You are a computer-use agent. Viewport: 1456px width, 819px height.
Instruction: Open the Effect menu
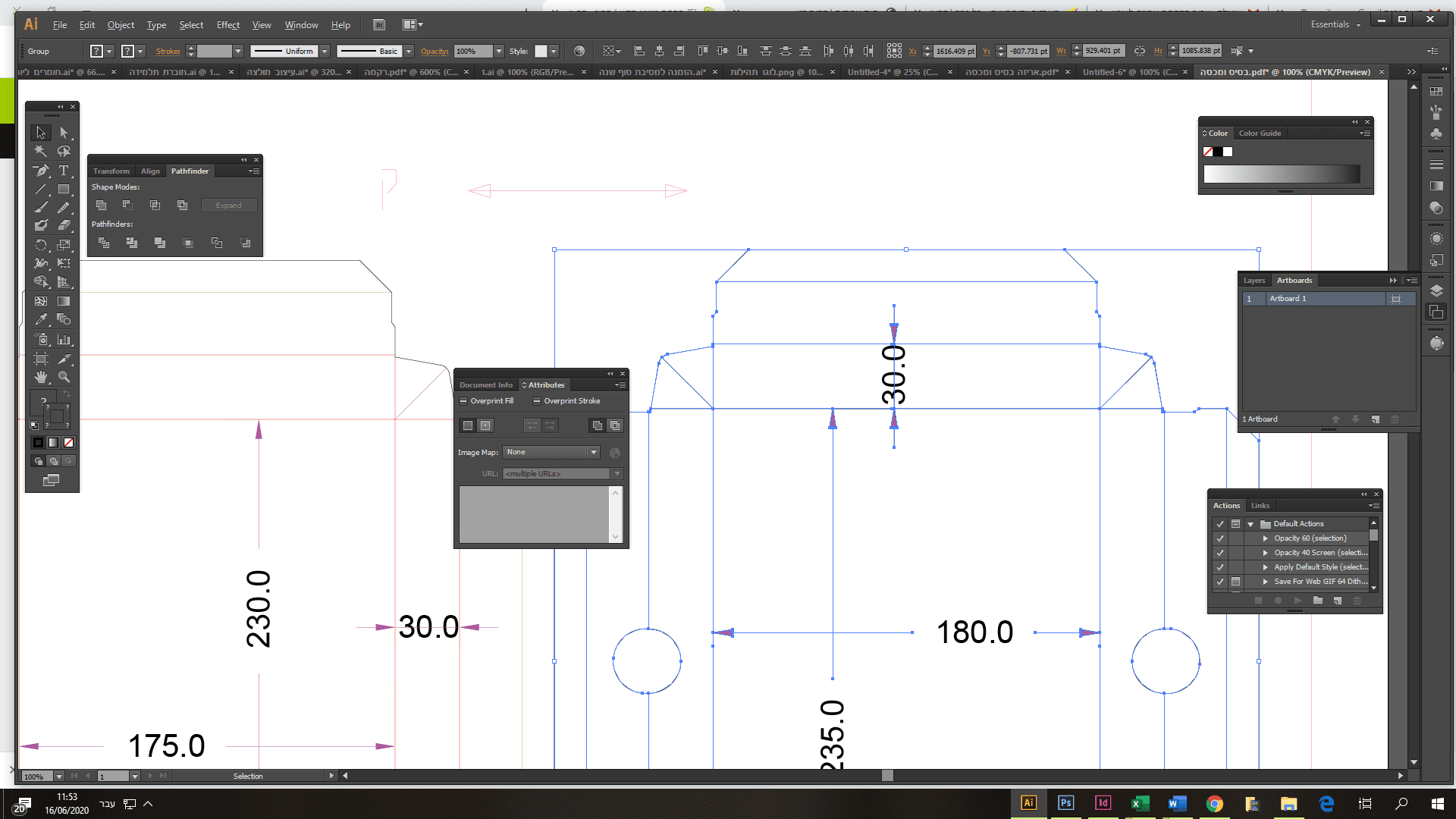point(227,25)
